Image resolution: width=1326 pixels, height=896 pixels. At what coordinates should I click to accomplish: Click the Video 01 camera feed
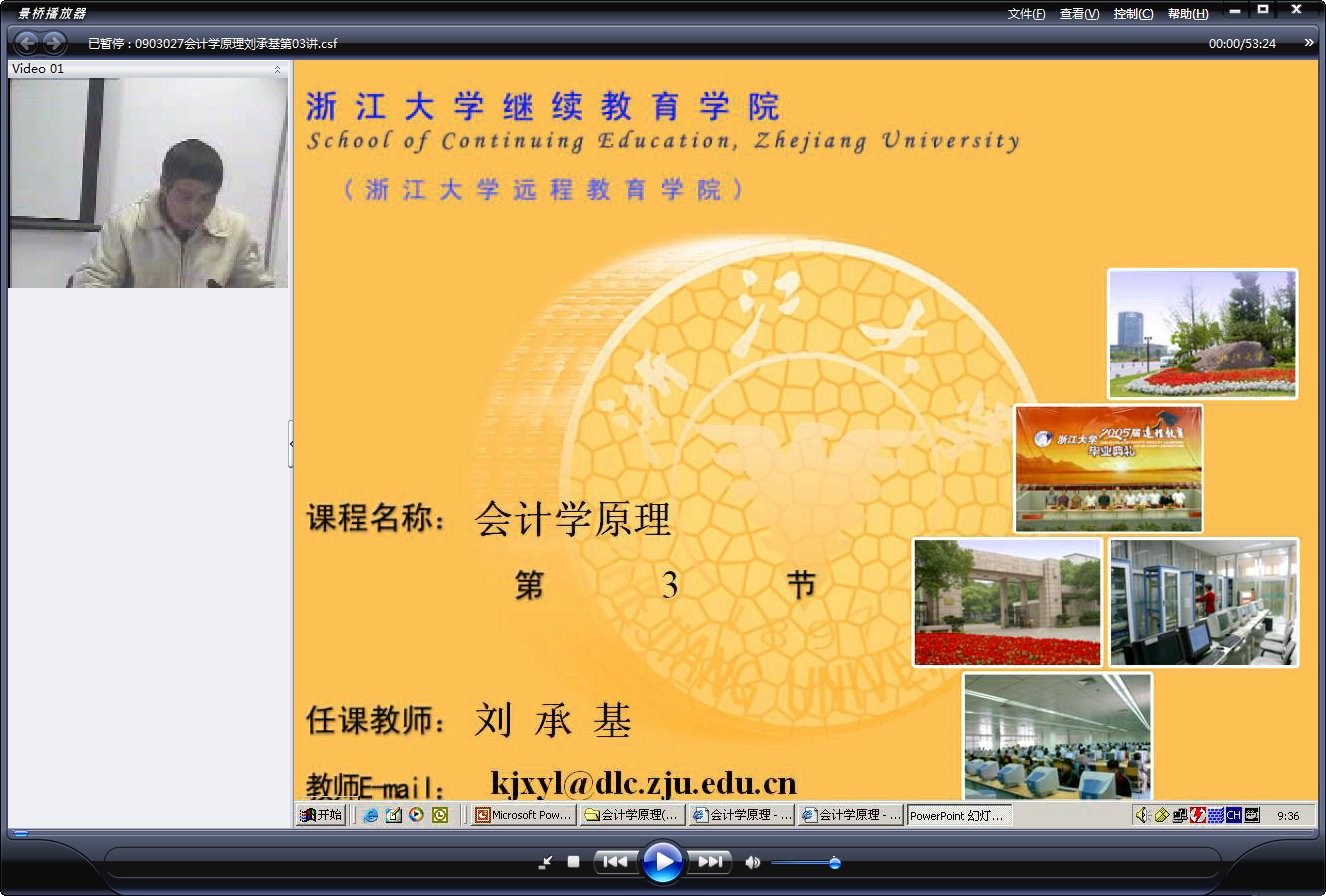click(148, 183)
